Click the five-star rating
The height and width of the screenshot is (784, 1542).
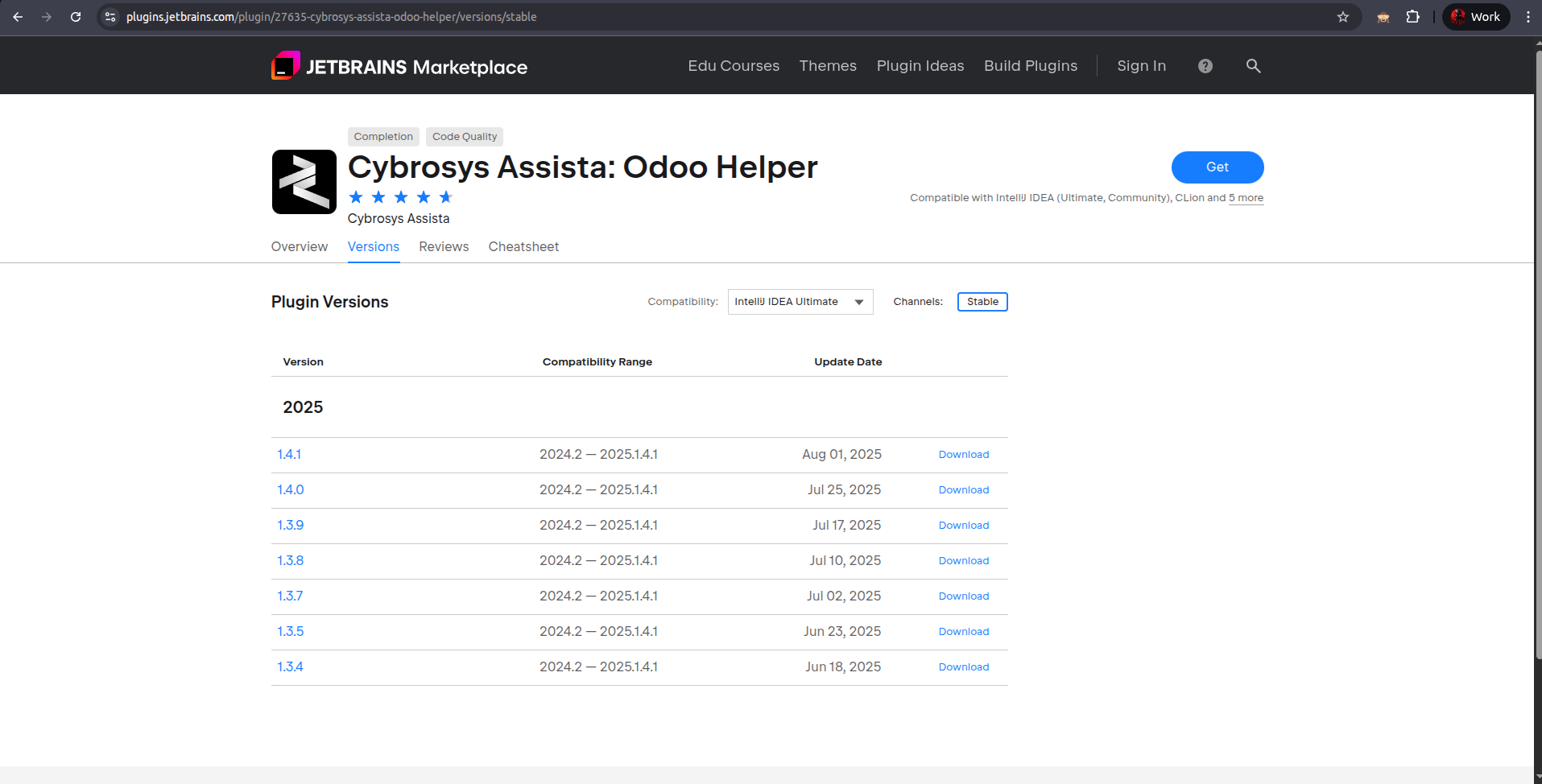pyautogui.click(x=401, y=197)
